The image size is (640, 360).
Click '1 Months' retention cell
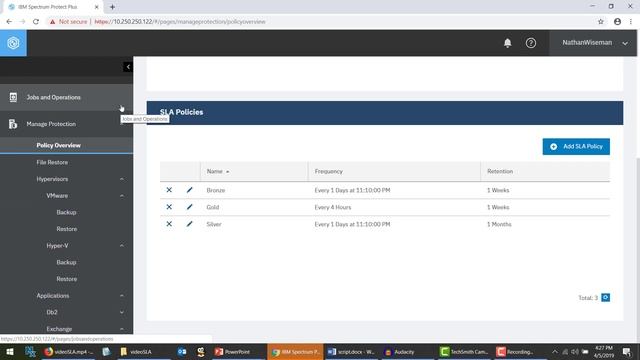pyautogui.click(x=499, y=224)
